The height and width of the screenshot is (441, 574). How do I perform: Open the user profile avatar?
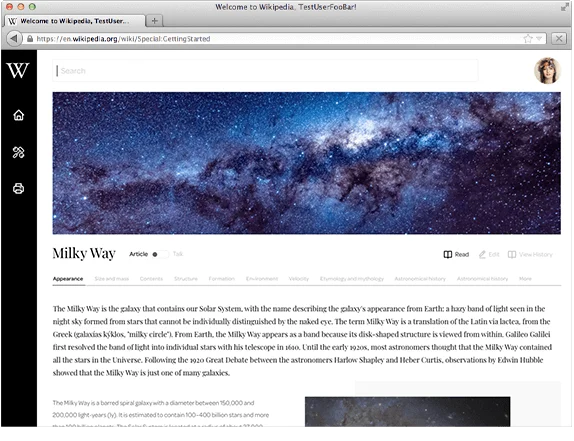547,71
